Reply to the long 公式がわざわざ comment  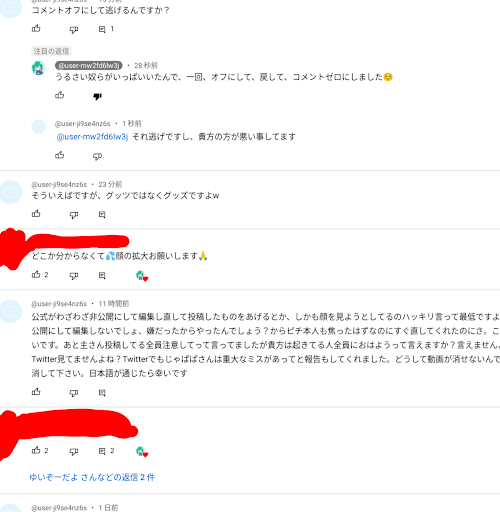102,393
